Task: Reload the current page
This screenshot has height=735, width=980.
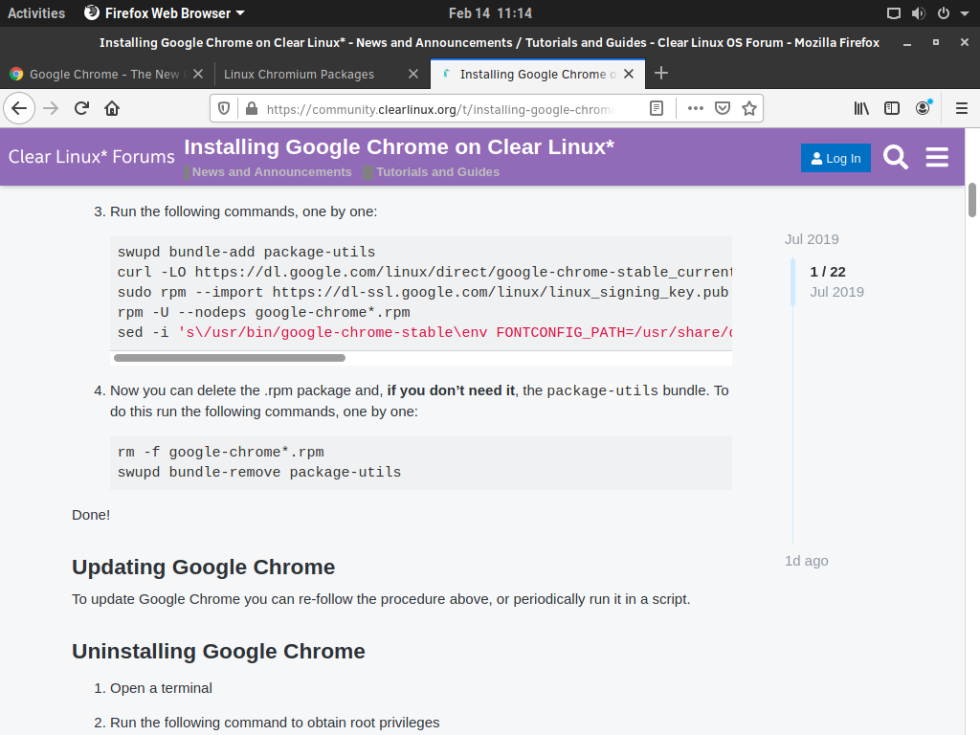Action: (82, 108)
